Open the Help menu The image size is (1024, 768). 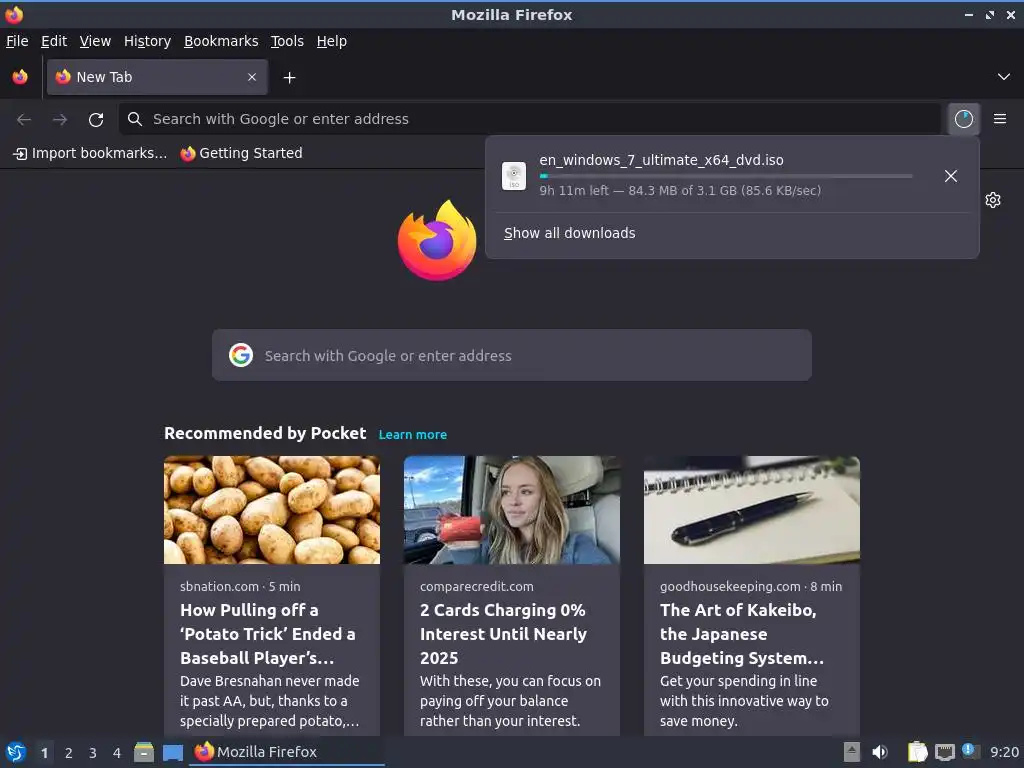pos(332,41)
